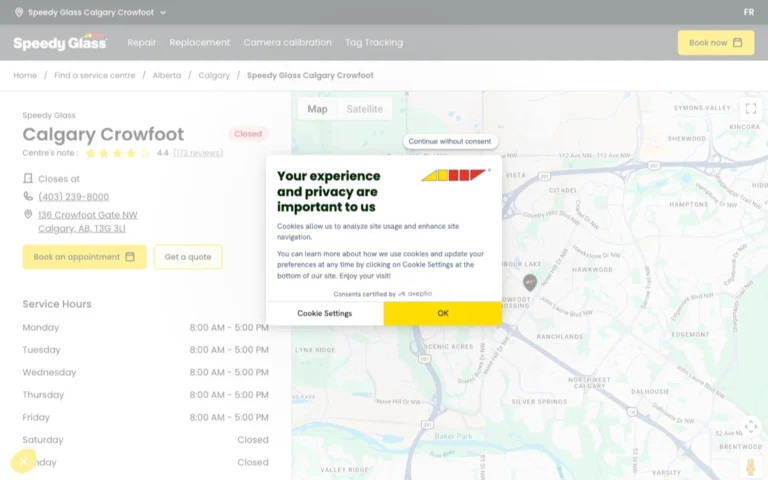The height and width of the screenshot is (480, 768).
Task: Click the address pin icon
Action: 28,215
